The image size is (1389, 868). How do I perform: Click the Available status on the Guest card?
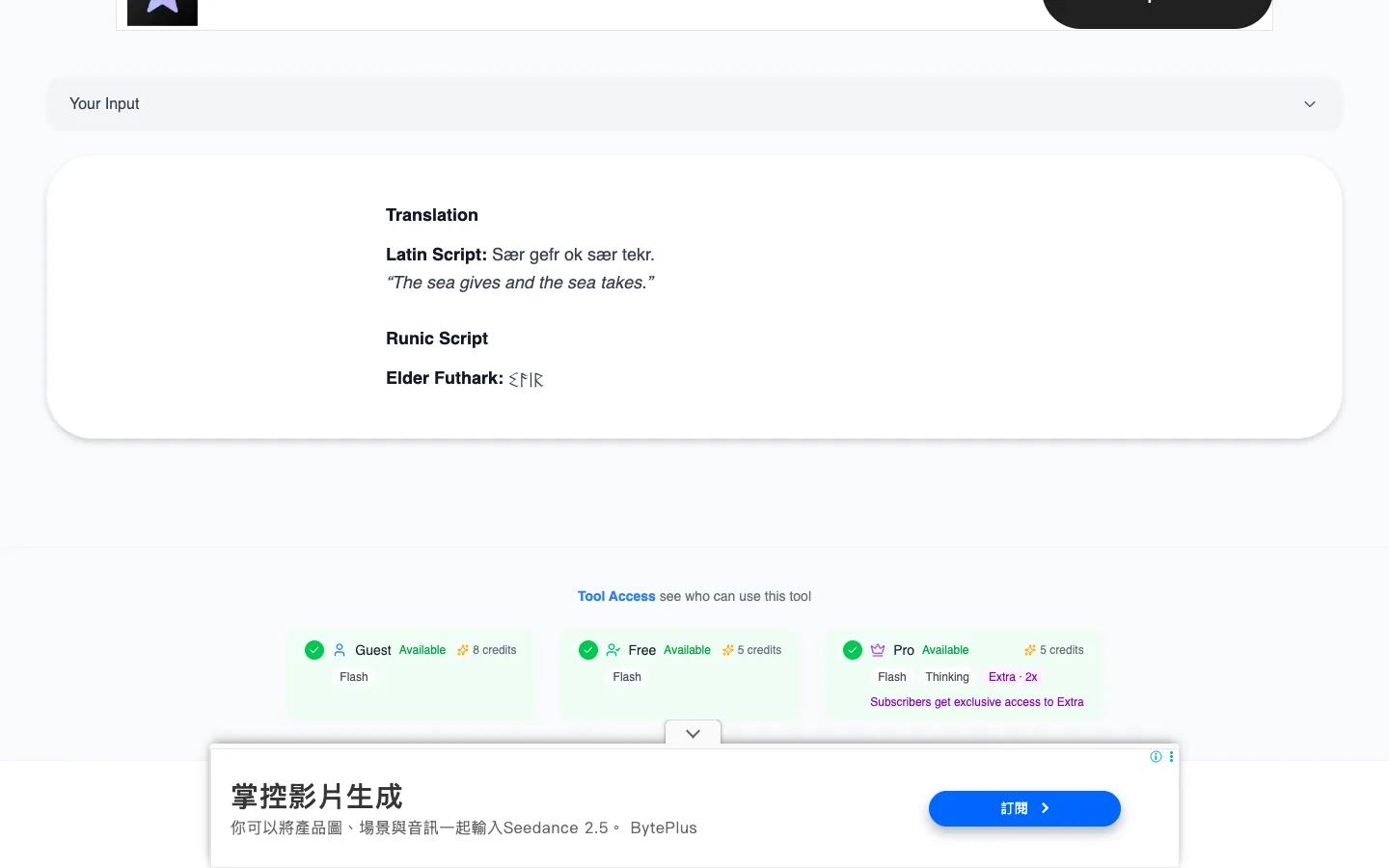pos(422,650)
